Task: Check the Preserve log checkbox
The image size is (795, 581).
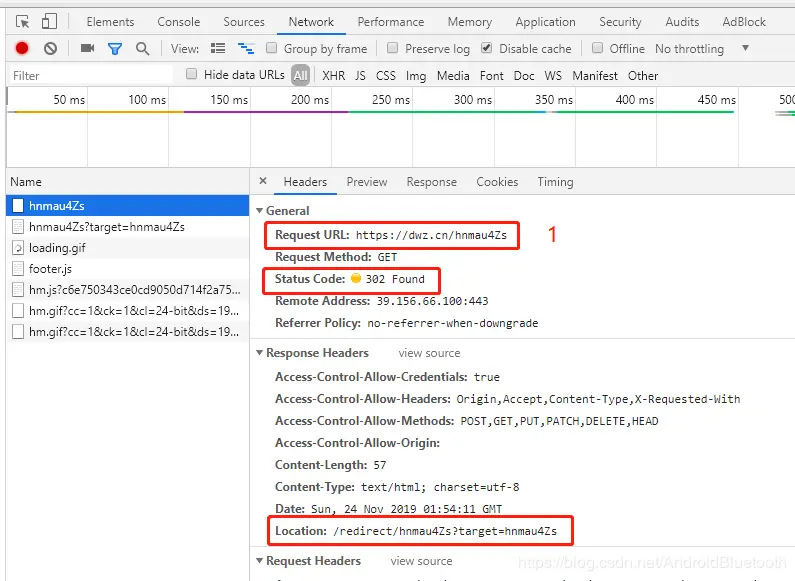Action: pos(392,48)
